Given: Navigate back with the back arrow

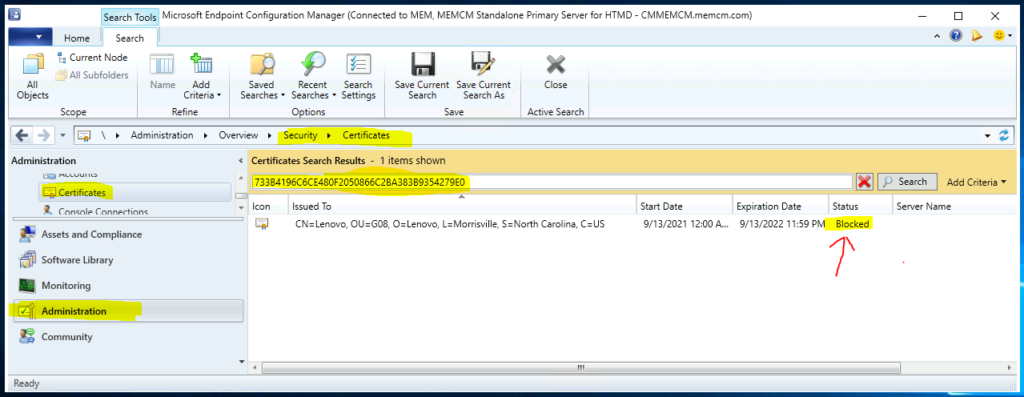Looking at the screenshot, I should point(22,135).
